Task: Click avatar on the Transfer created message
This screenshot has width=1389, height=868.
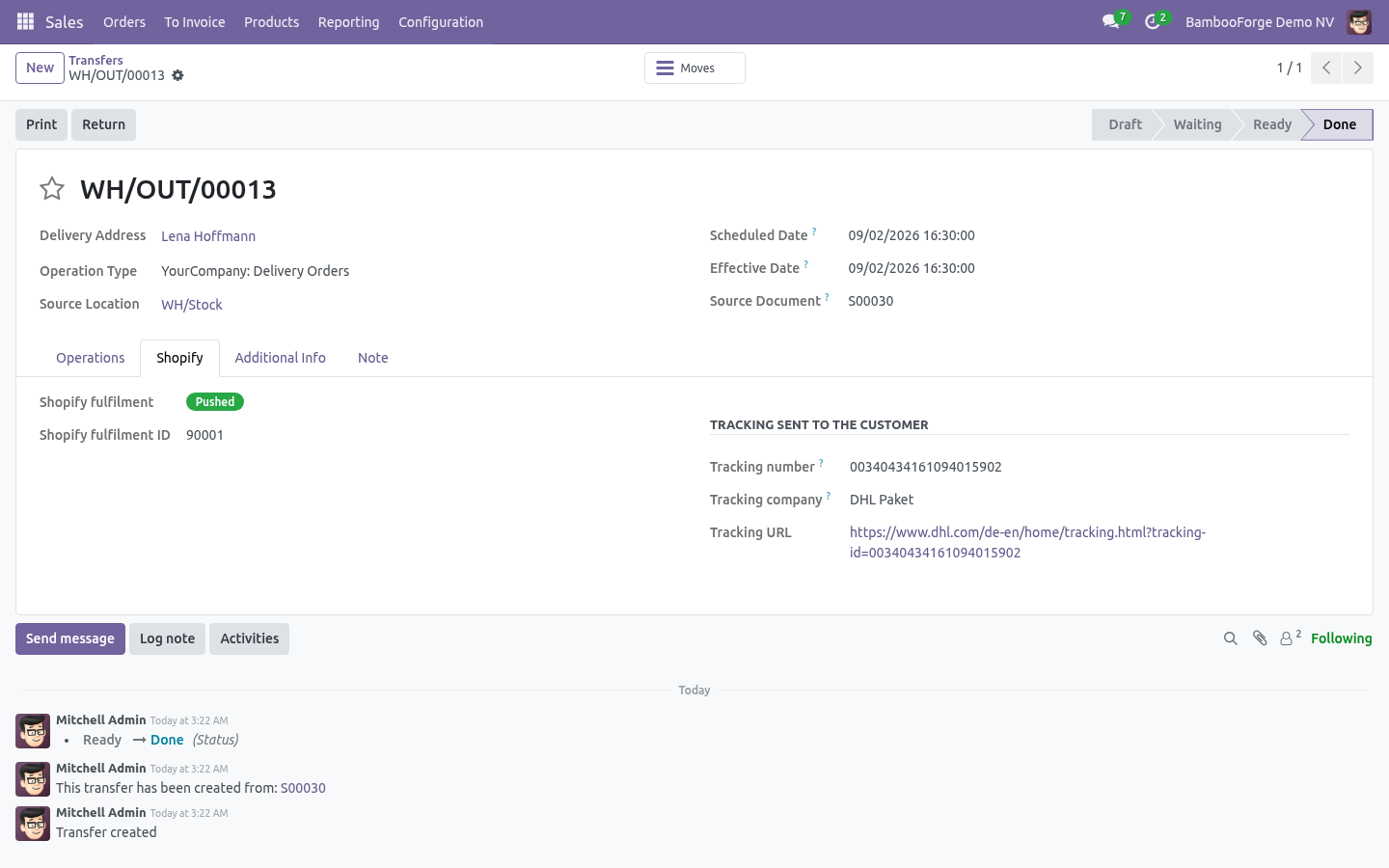Action: pos(33,824)
